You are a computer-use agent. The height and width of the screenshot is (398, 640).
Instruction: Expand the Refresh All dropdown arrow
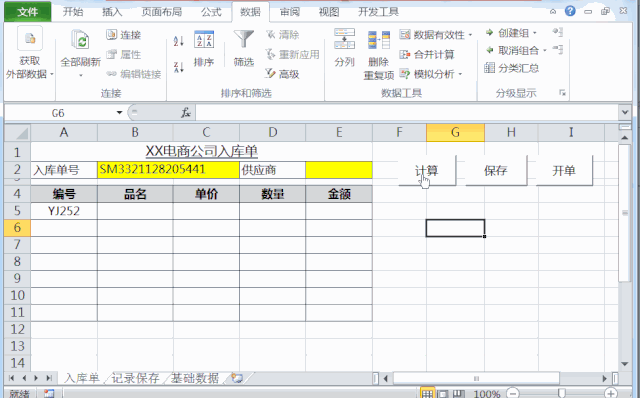pos(80,75)
